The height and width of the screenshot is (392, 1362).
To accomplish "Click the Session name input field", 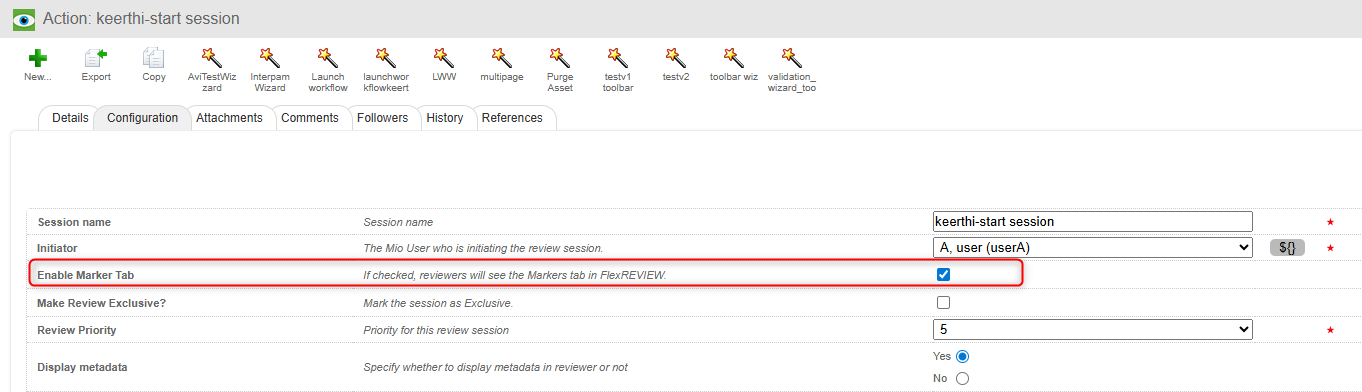I will (x=1092, y=221).
